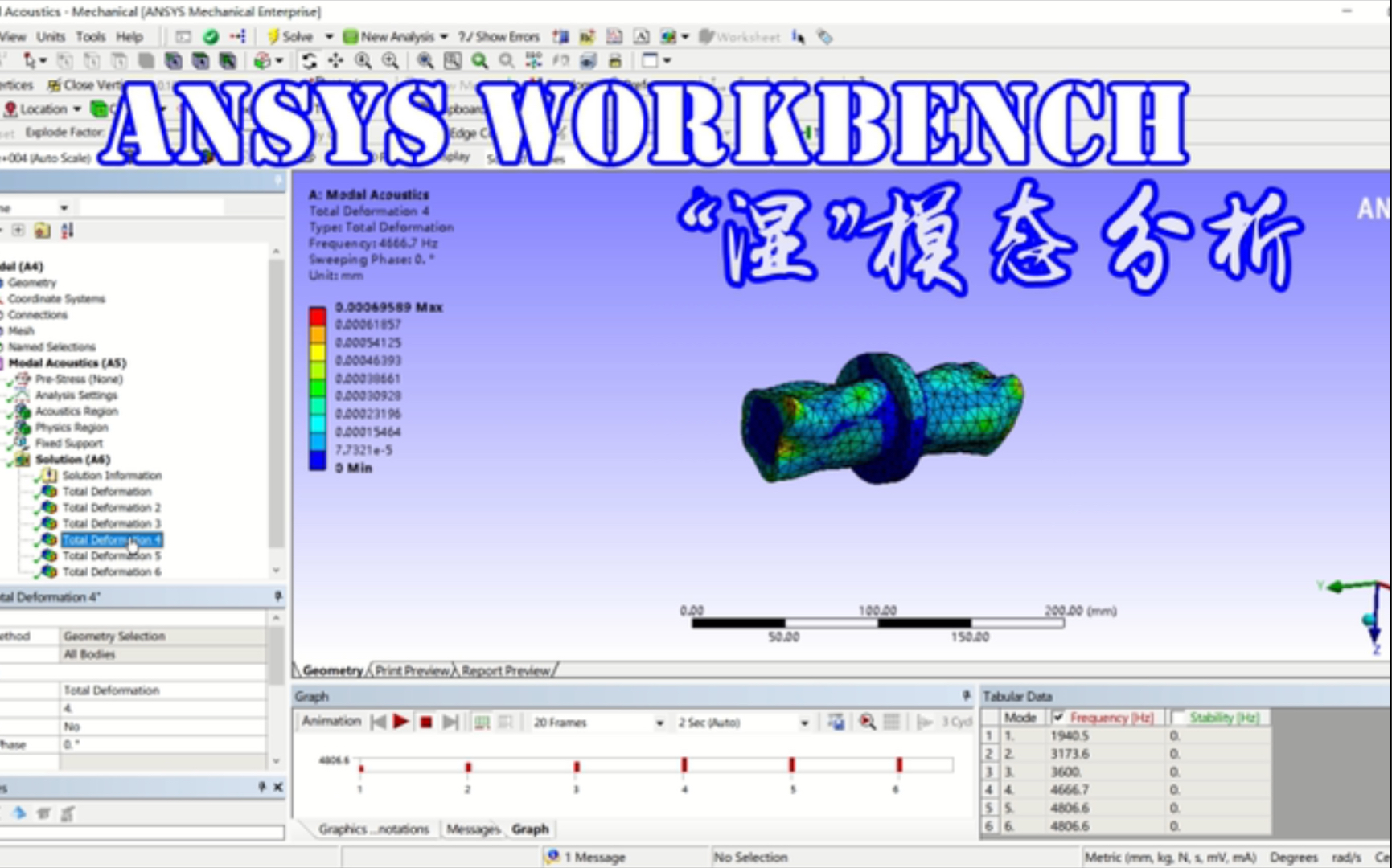Viewport: 1392px width, 868px height.
Task: Click the Close Vertices icon
Action: [x=54, y=84]
